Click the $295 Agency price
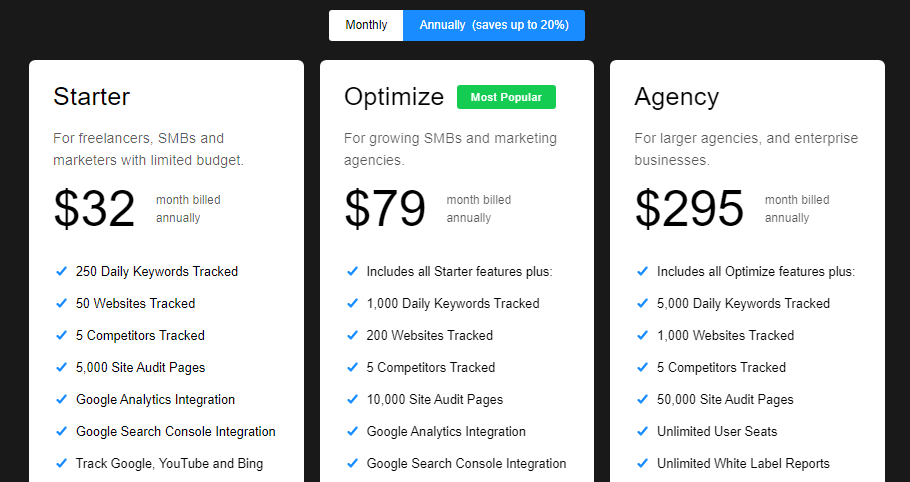This screenshot has width=910, height=482. (x=689, y=209)
